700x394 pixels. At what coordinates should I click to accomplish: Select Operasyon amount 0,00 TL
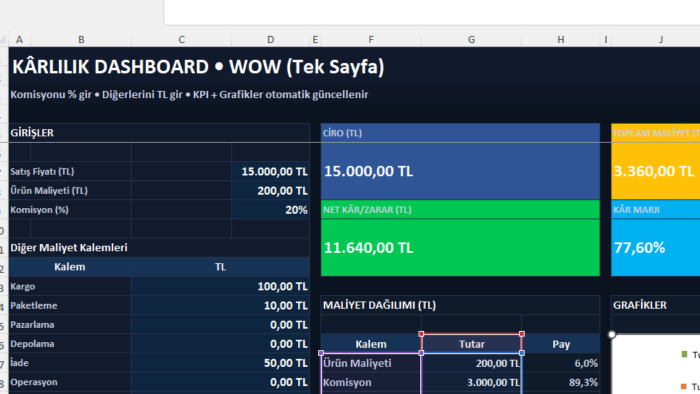tap(221, 382)
